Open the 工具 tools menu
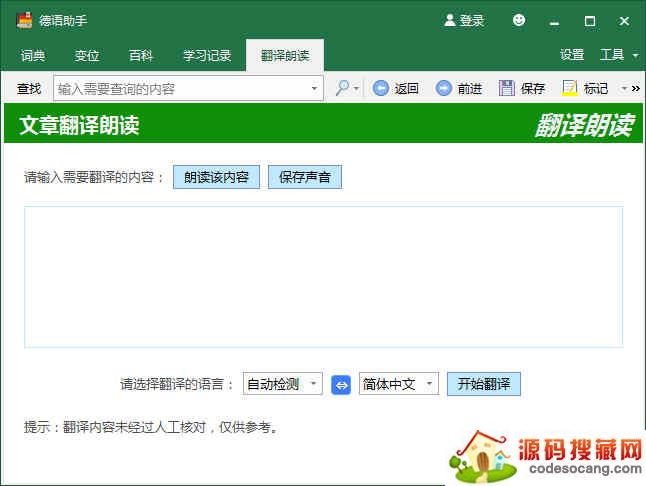 [617, 55]
